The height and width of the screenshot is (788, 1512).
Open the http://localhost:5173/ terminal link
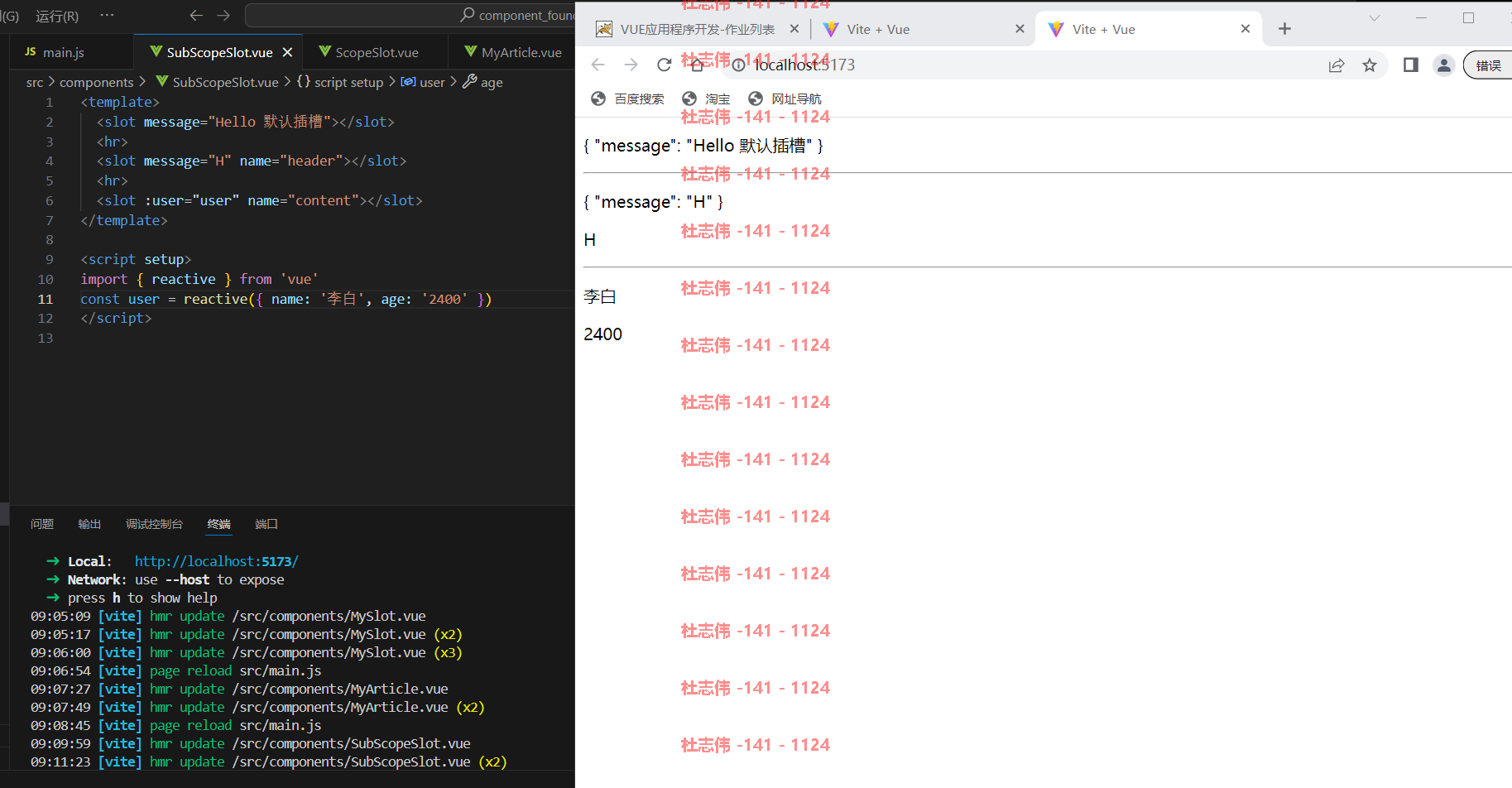click(x=217, y=561)
